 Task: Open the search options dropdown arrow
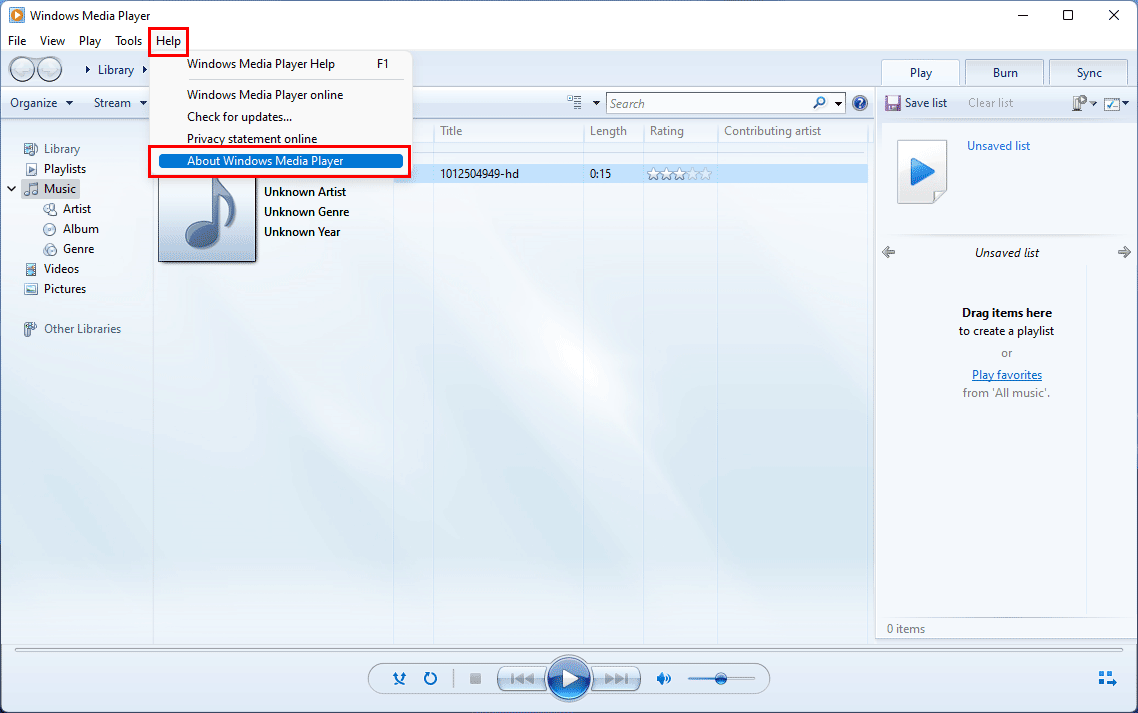pos(838,103)
